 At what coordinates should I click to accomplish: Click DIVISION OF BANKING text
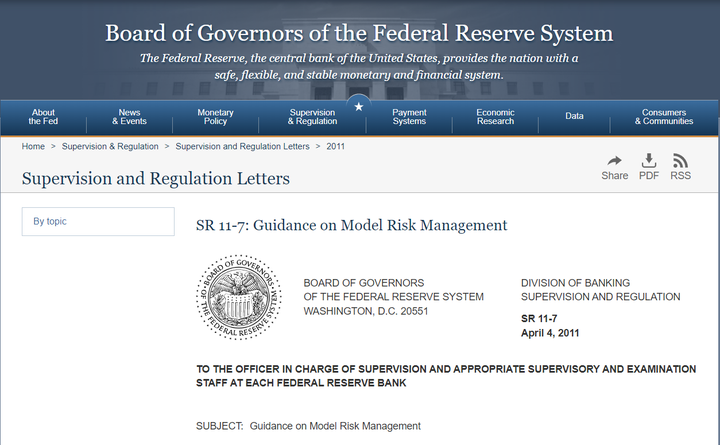[x=575, y=283]
